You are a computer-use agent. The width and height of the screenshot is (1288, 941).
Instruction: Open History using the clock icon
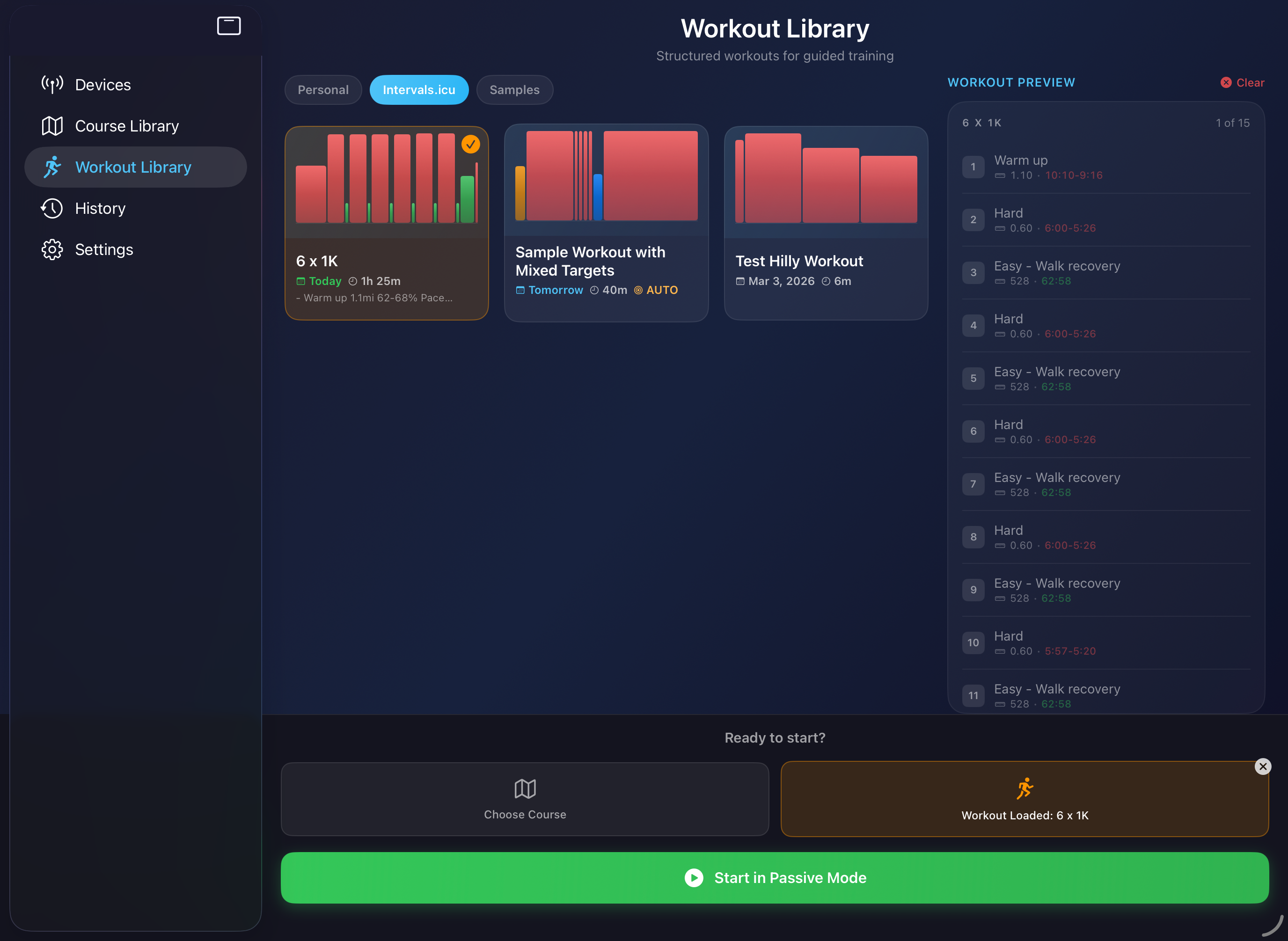click(x=52, y=209)
